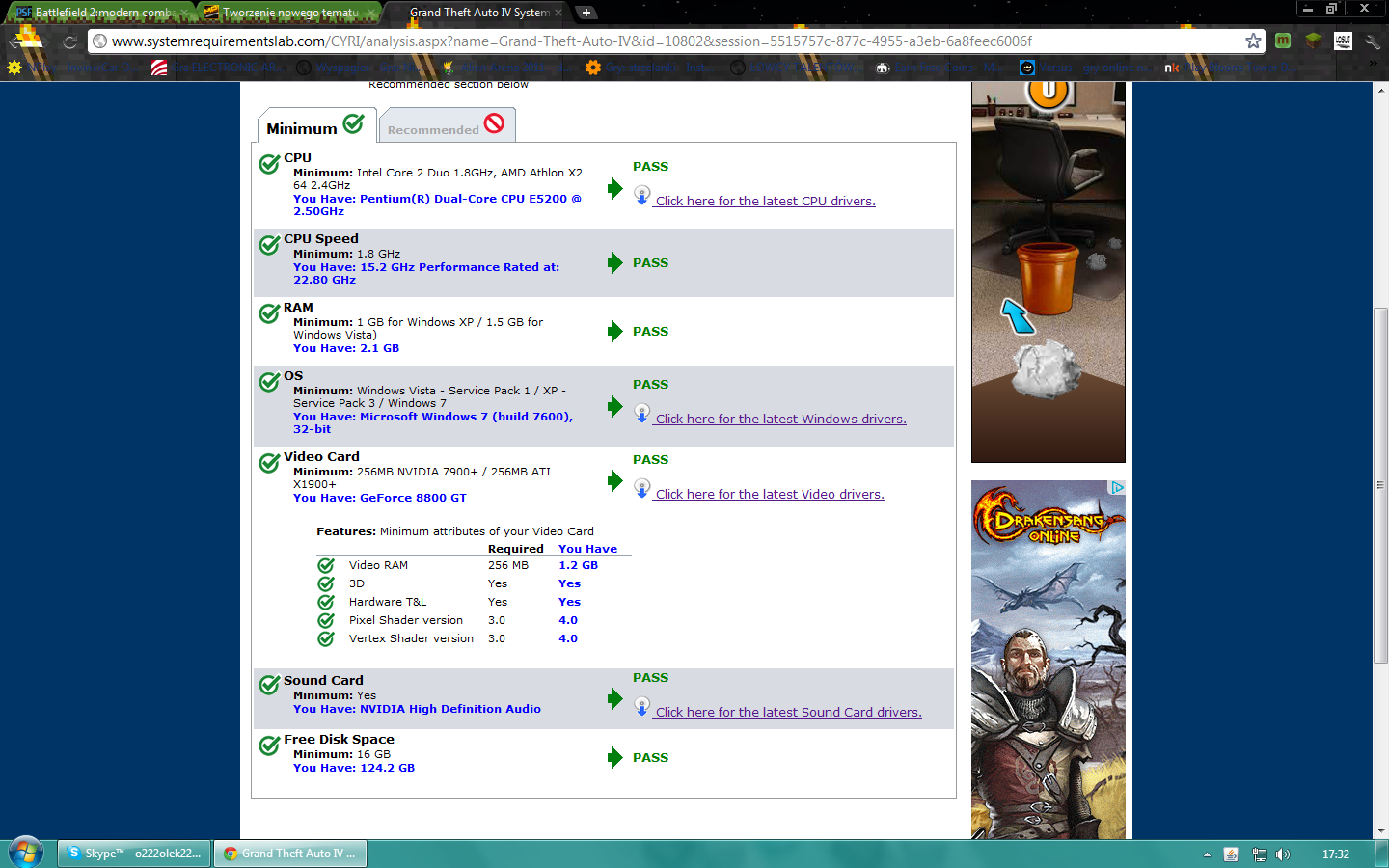Click the green checkmark beside Video Card

pyautogui.click(x=270, y=463)
